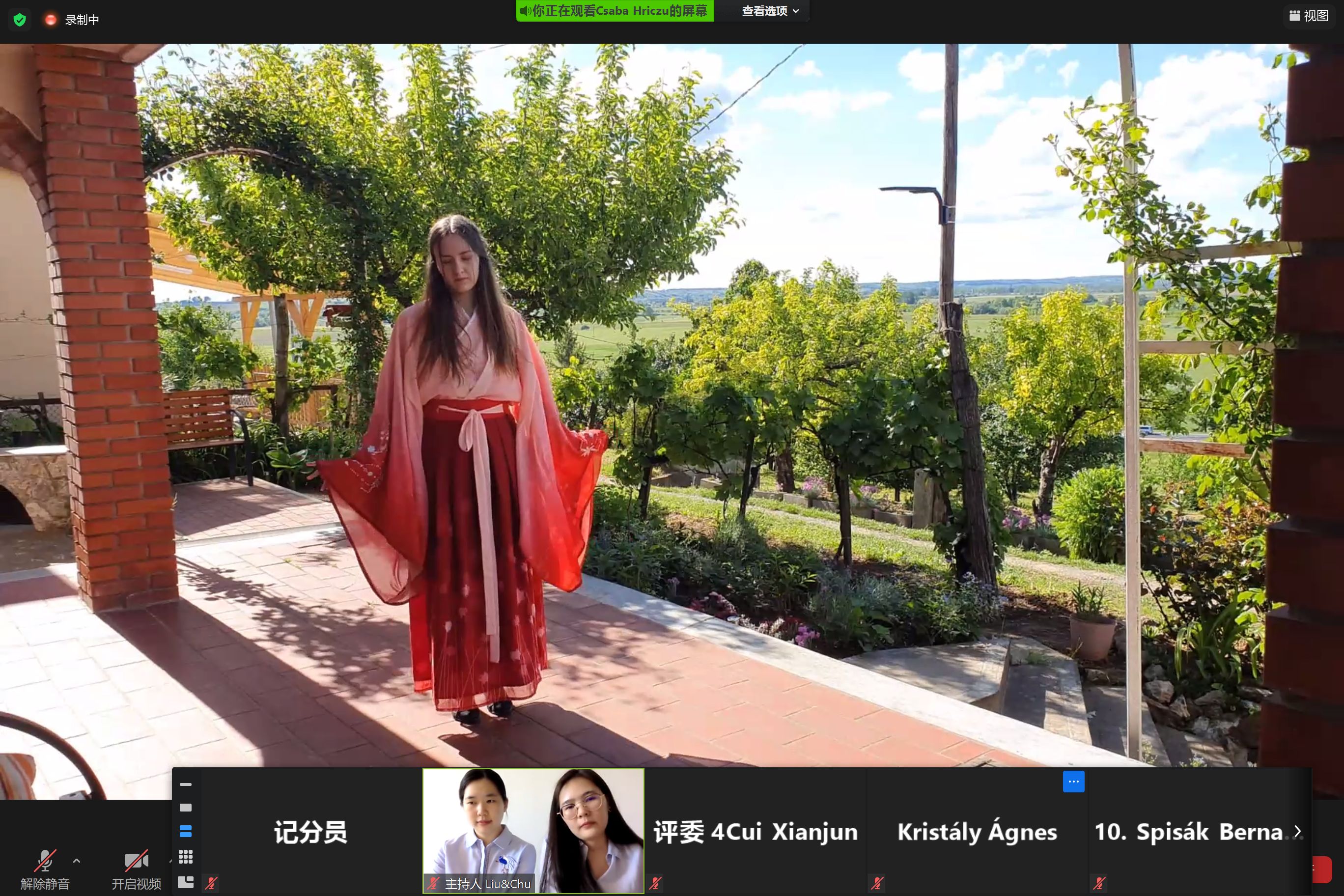Click muted mic icon on 评委 4Cui Xianjun tile
Screen dimensions: 1344x896
(x=655, y=883)
